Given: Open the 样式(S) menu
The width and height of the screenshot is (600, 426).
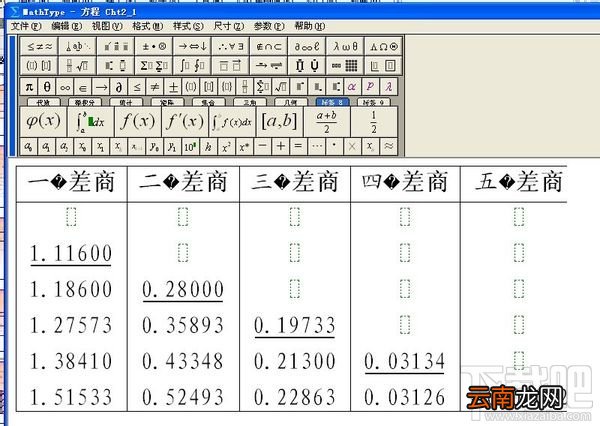Looking at the screenshot, I should click(188, 26).
